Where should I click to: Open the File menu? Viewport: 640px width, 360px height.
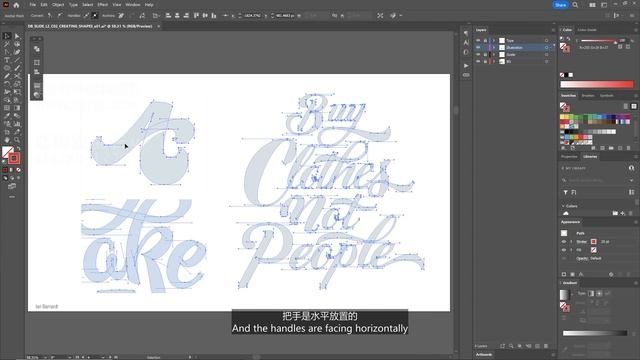click(32, 5)
